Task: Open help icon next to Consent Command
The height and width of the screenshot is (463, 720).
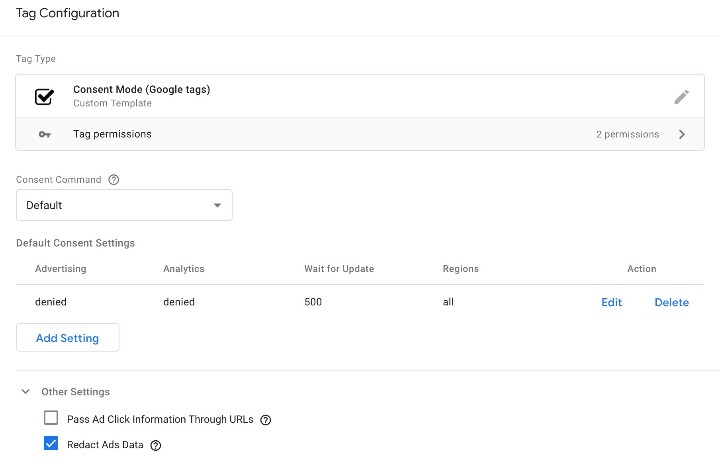Action: point(113,180)
